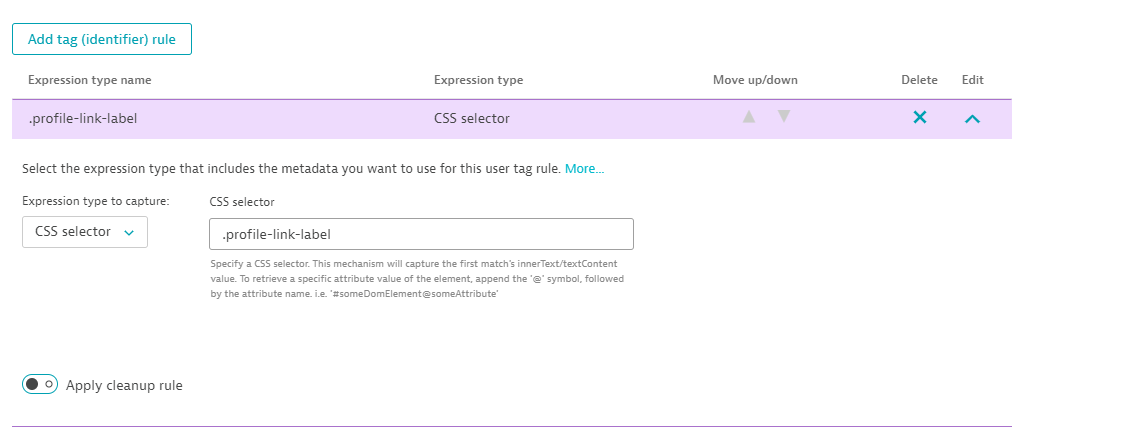Click the Edit column header
The image size is (1122, 429).
(972, 80)
